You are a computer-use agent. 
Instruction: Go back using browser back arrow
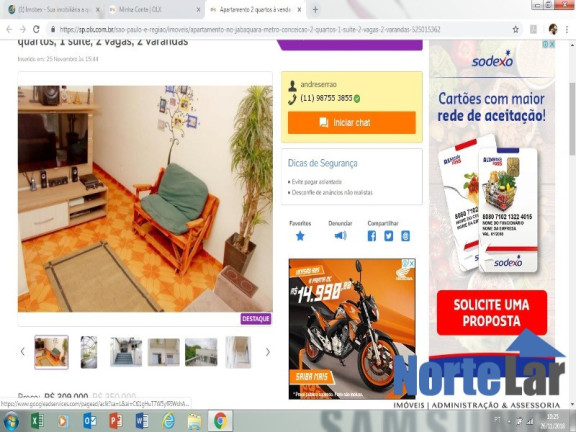click(x=9, y=29)
